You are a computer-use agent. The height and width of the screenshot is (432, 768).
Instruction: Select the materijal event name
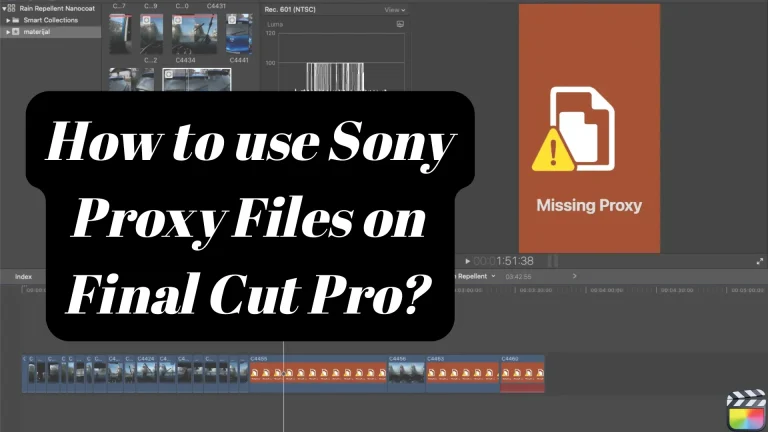(37, 32)
